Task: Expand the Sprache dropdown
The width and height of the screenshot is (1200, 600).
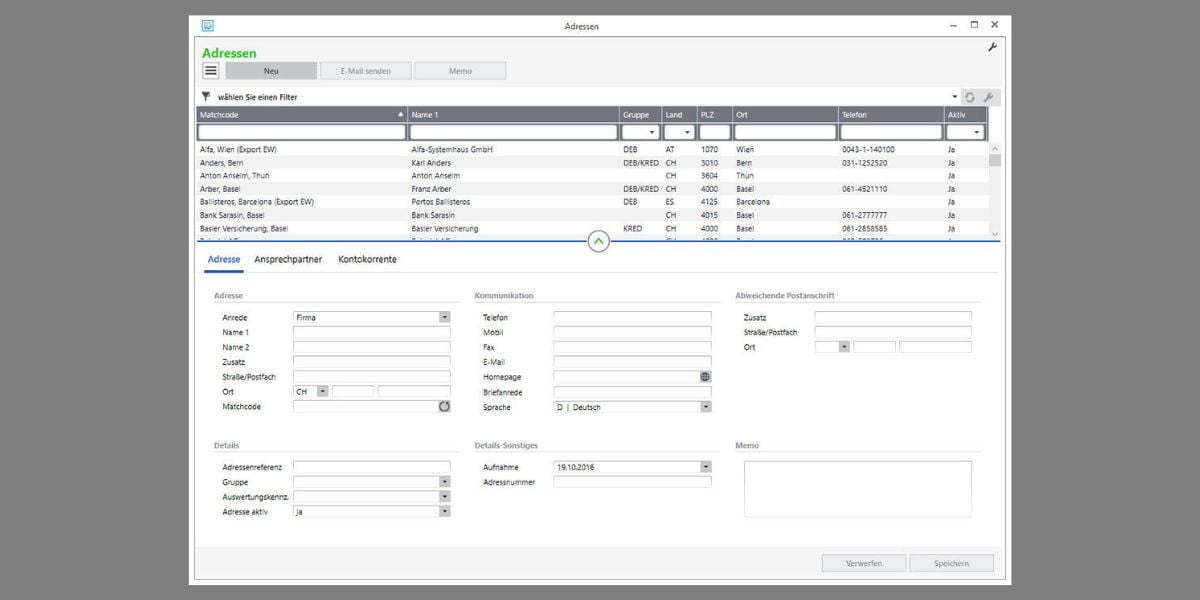Action: [x=705, y=407]
